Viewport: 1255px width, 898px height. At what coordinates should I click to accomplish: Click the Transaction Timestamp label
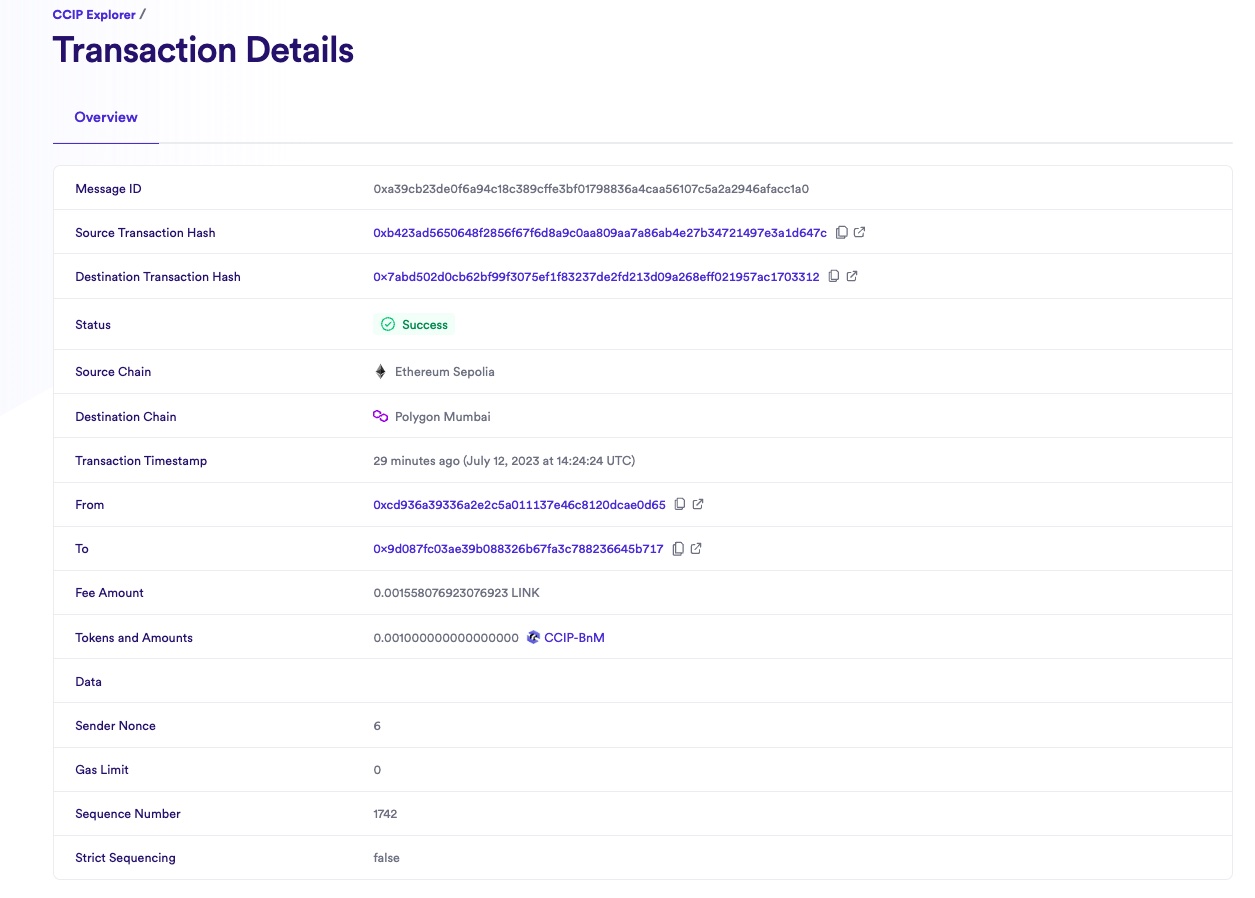point(141,461)
